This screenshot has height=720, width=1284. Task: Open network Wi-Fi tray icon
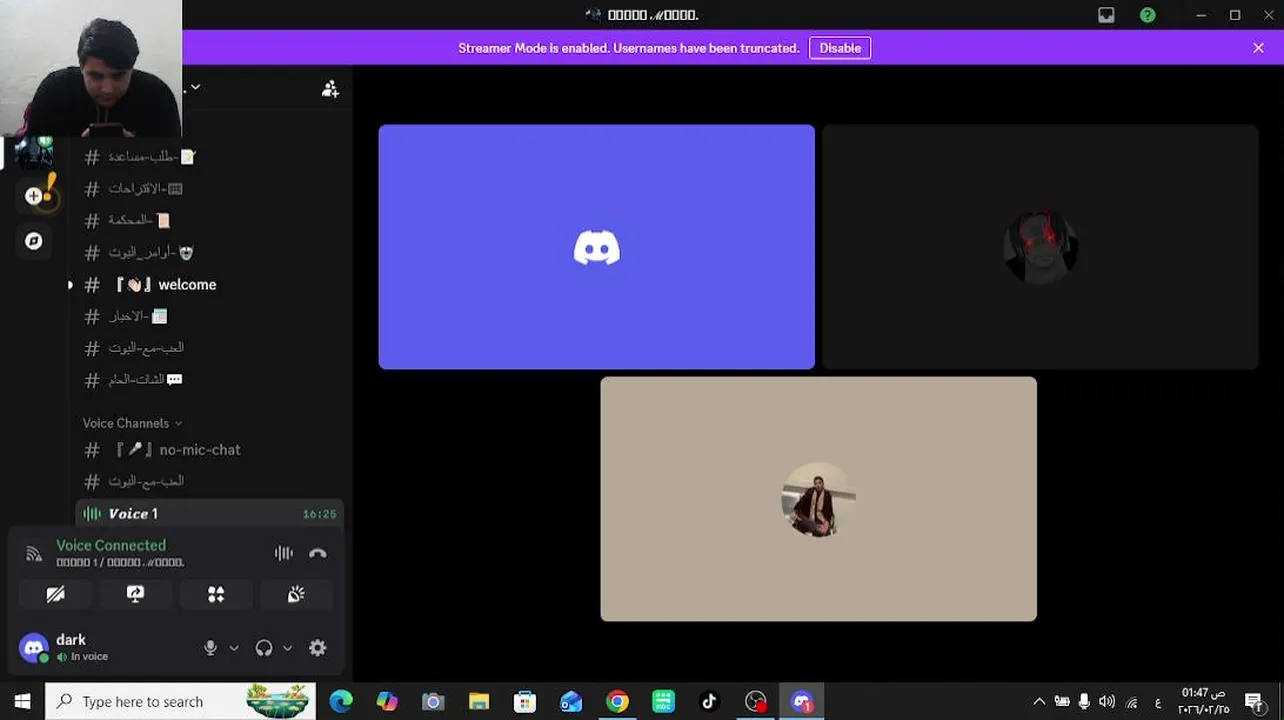point(1131,702)
